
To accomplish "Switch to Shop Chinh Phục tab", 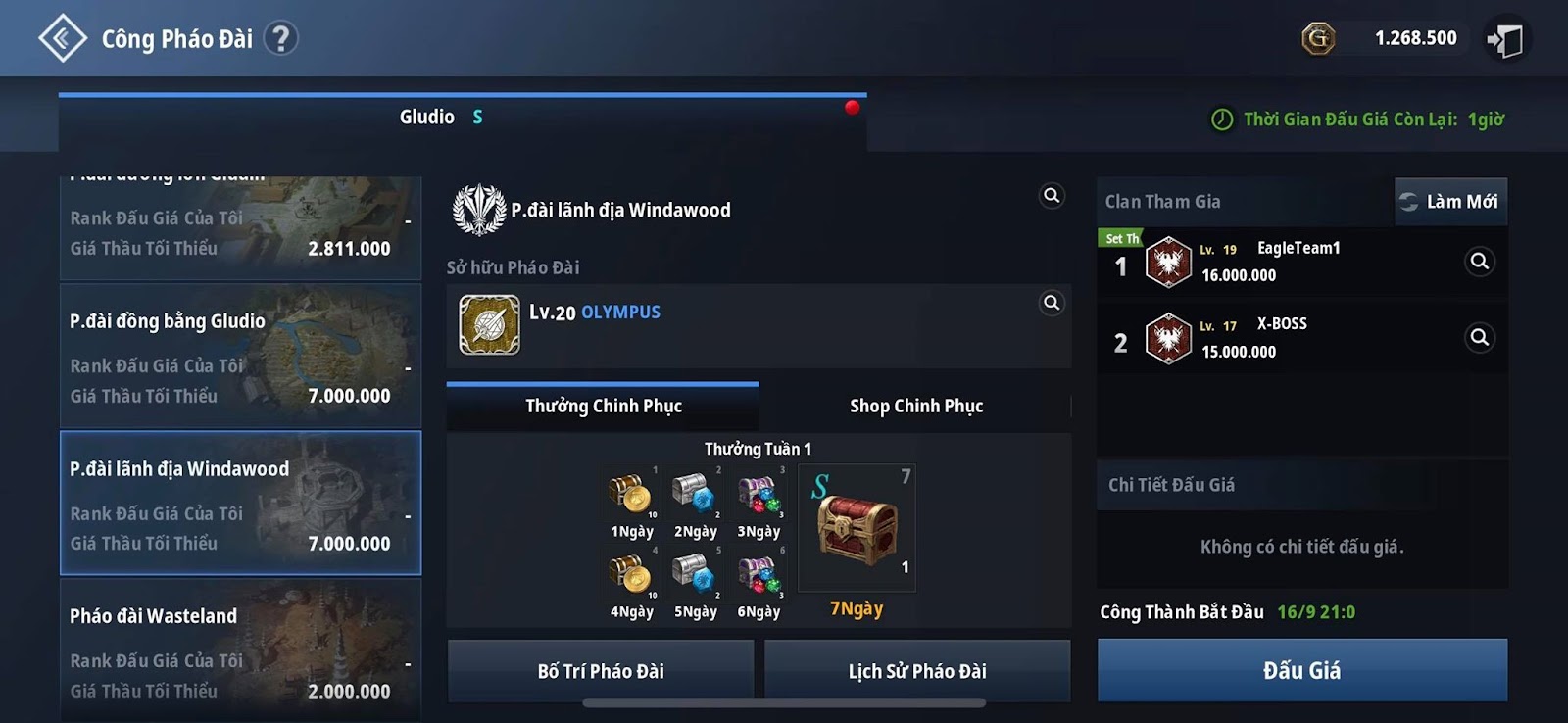I will click(x=916, y=406).
